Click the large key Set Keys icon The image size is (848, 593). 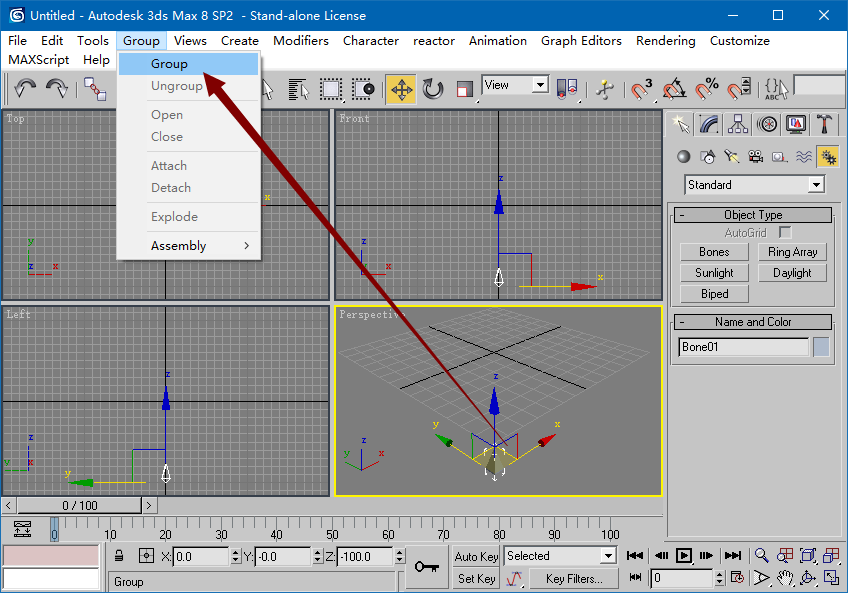click(x=427, y=566)
